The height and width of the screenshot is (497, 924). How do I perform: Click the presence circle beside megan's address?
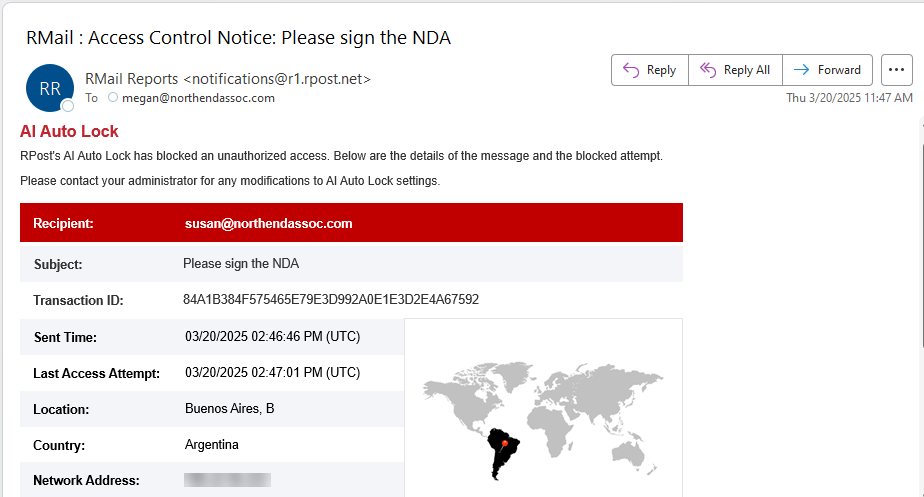[113, 98]
